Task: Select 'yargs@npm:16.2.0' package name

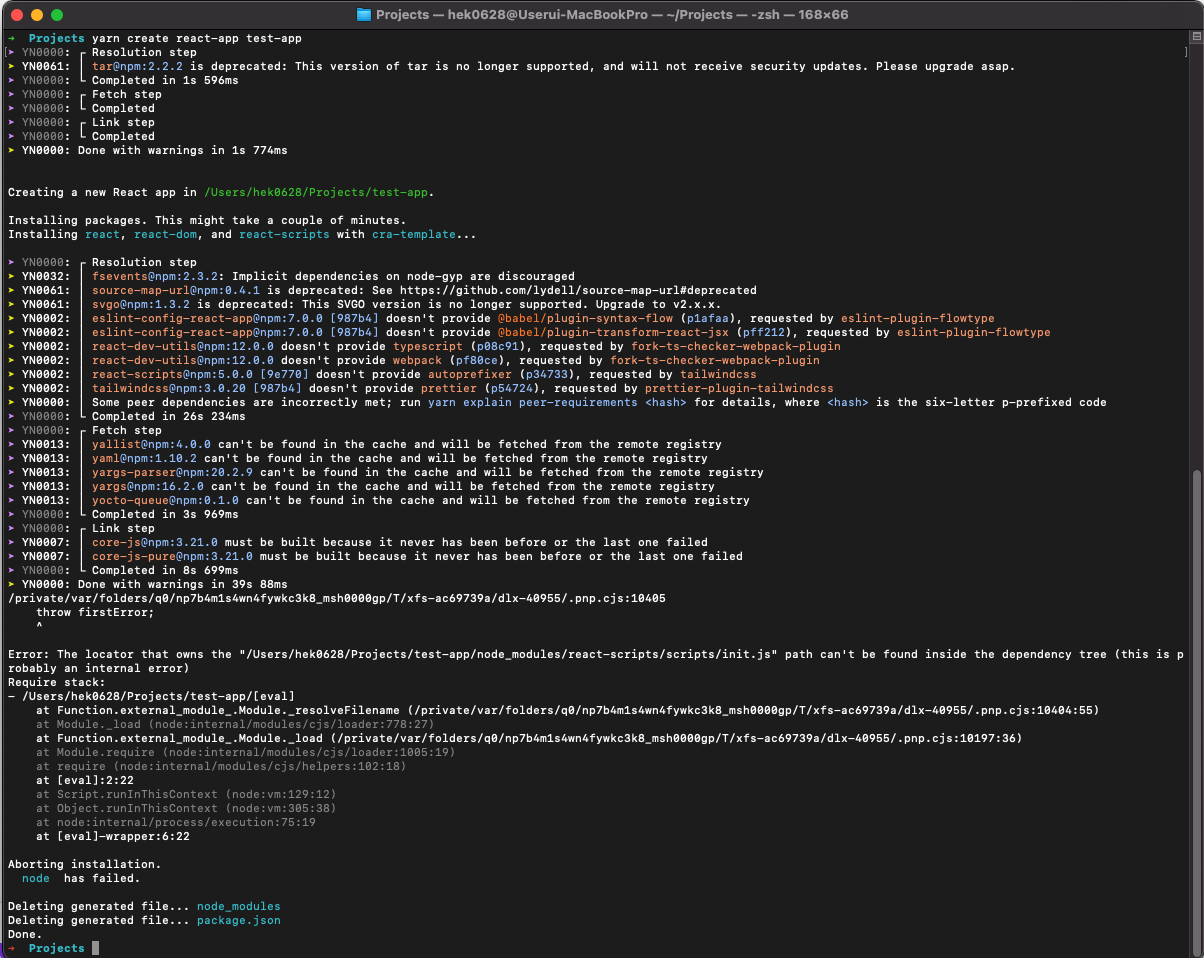Action: [148, 486]
